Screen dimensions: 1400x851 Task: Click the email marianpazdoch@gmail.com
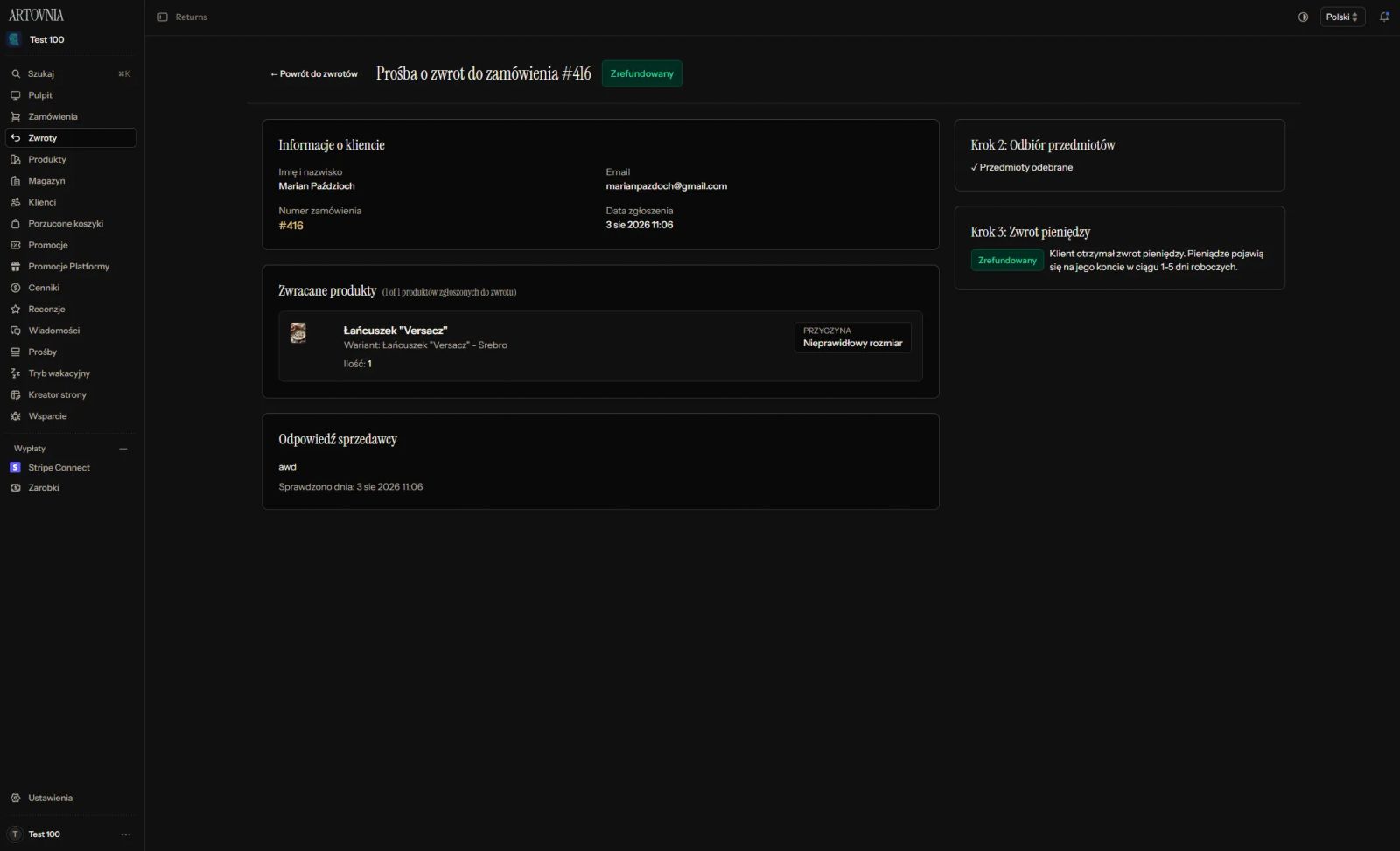tap(667, 186)
